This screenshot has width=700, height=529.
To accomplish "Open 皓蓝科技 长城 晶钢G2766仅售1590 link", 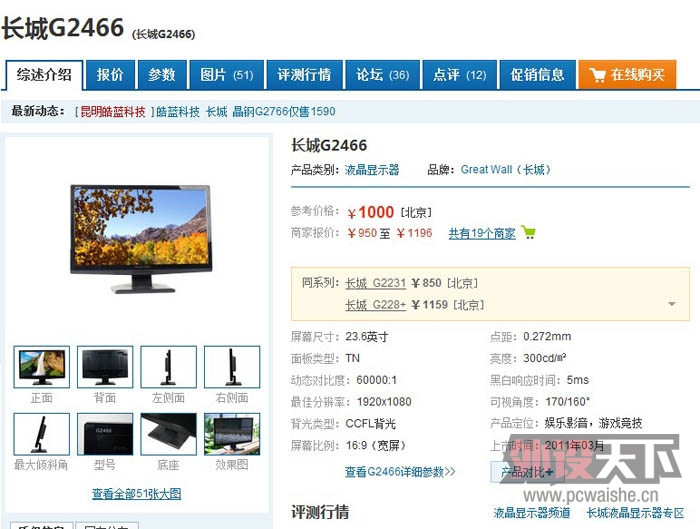I will 246,112.
